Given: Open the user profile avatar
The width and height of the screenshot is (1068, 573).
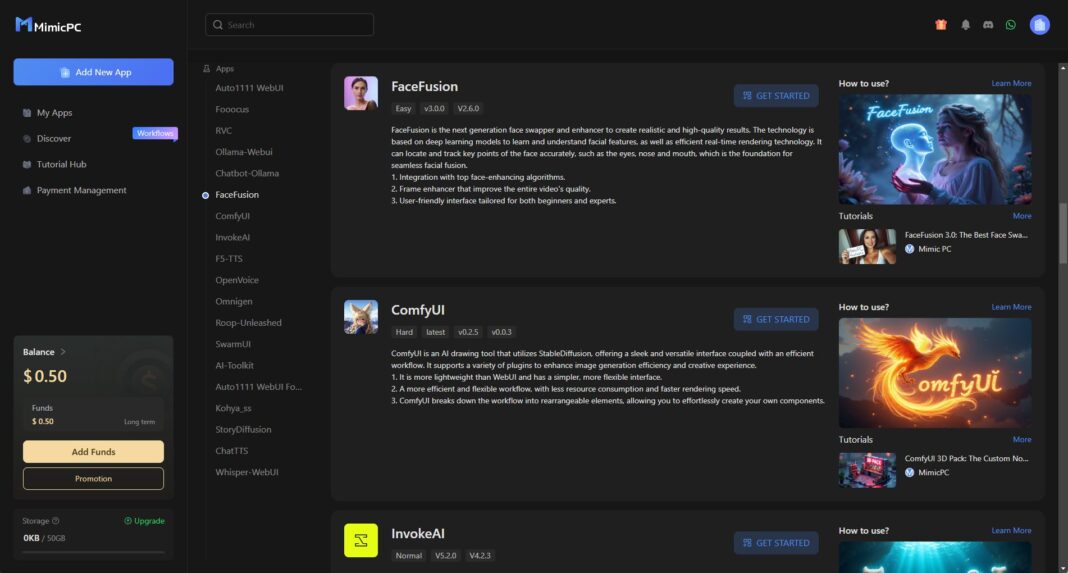Looking at the screenshot, I should click(1039, 25).
